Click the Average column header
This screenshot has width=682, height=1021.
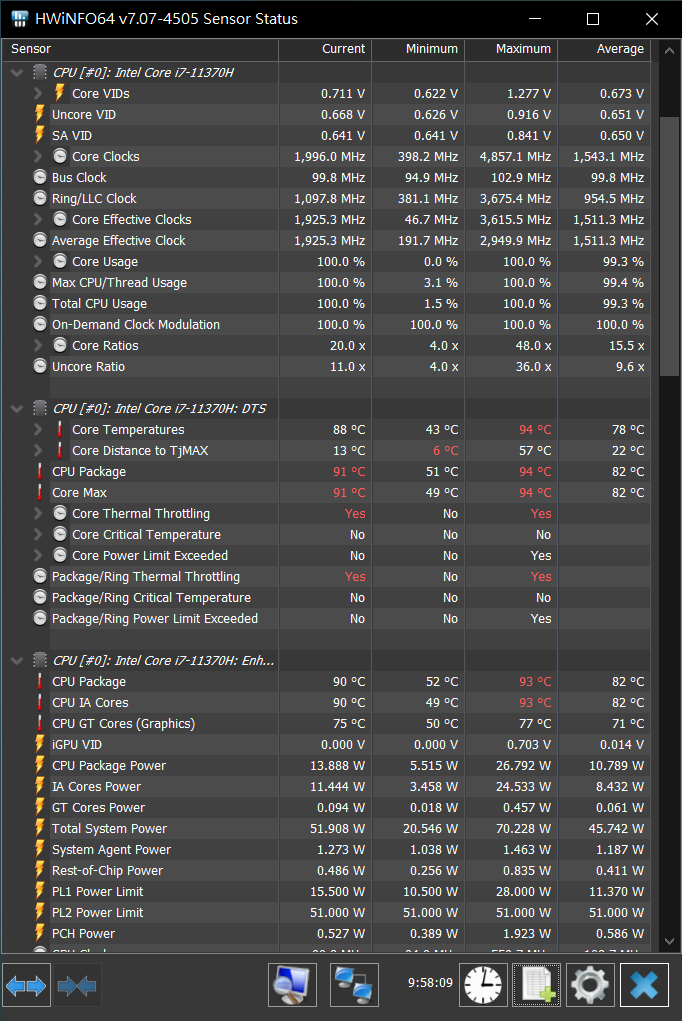click(x=604, y=49)
